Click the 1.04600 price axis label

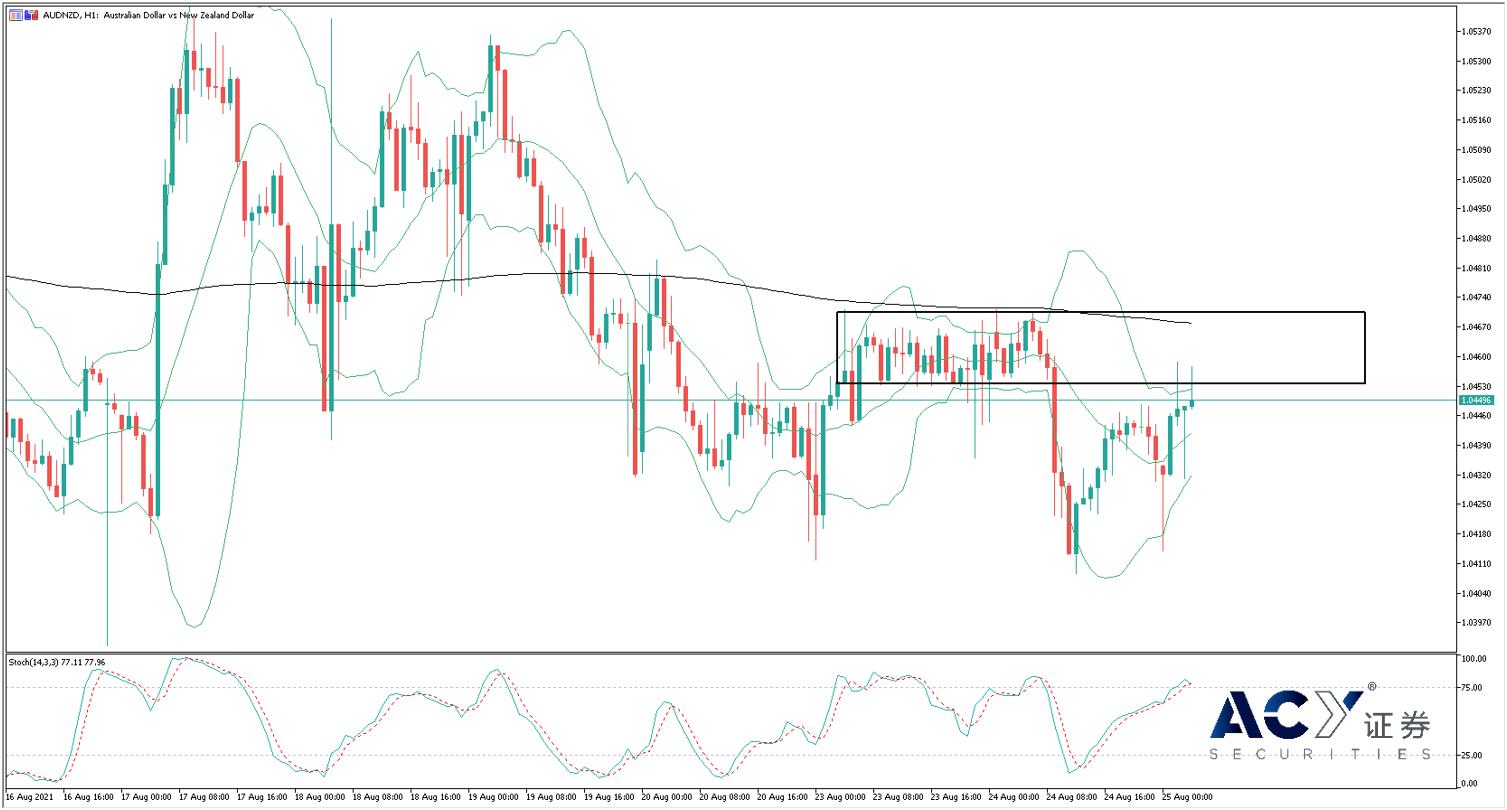tap(1477, 357)
